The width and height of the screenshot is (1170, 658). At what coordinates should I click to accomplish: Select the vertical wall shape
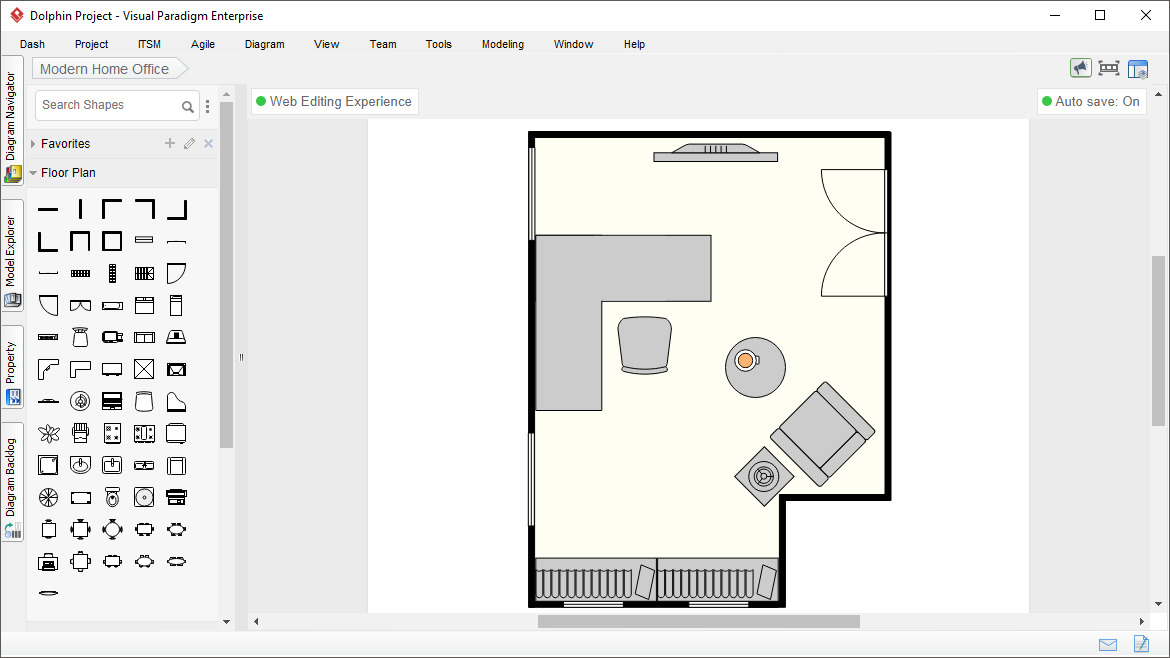[x=81, y=209]
